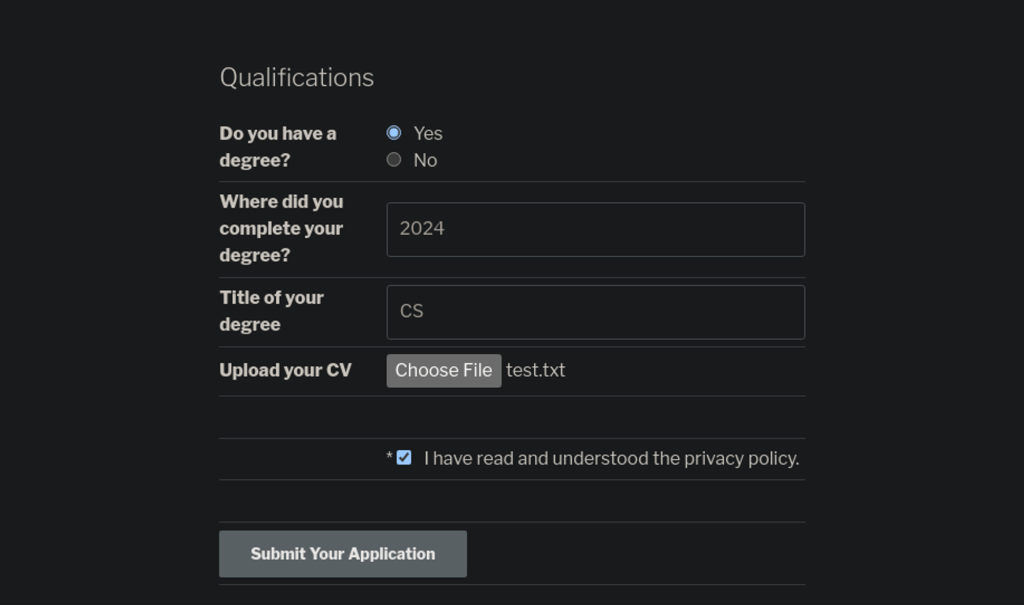Click the "Title of your degree" label
1024x605 pixels.
pyautogui.click(x=271, y=311)
